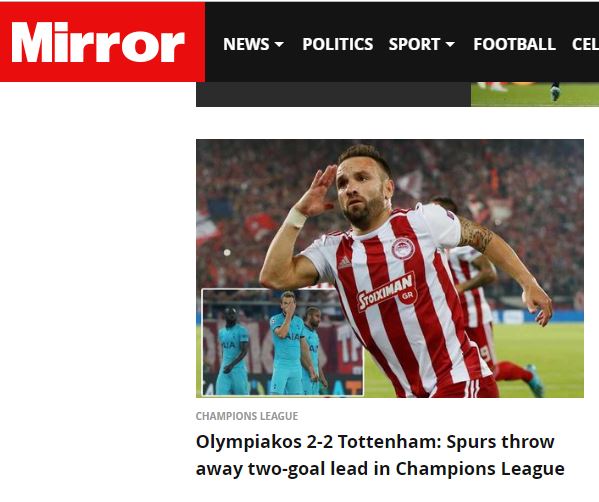This screenshot has height=502, width=599.
Task: Click the Mirror logo
Action: click(x=98, y=42)
